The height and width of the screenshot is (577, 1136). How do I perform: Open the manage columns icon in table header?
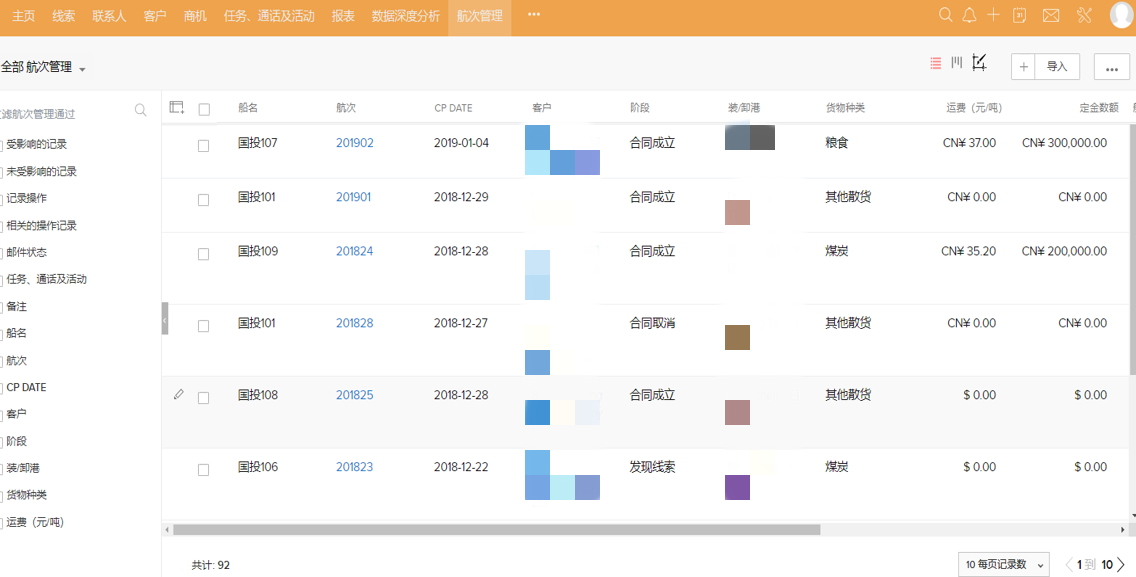tap(177, 108)
